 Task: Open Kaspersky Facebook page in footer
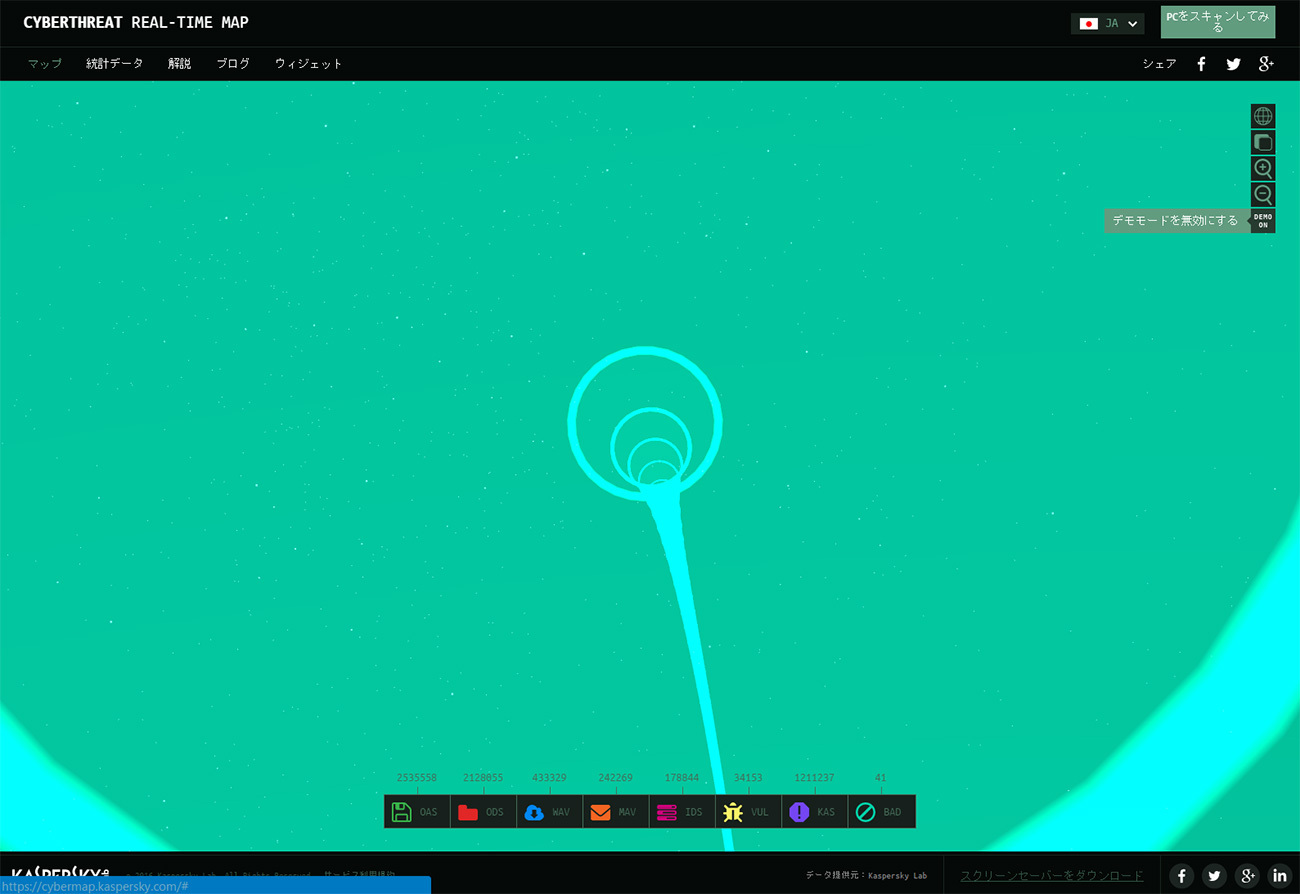[1182, 876]
